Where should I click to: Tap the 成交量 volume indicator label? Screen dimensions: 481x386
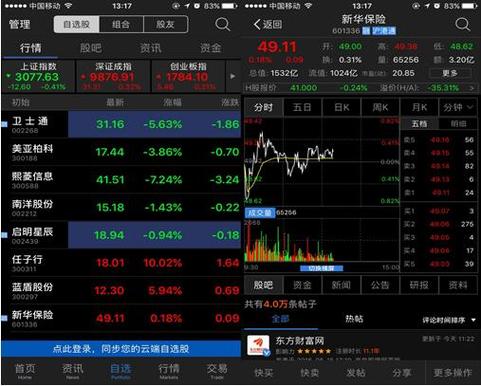click(260, 213)
